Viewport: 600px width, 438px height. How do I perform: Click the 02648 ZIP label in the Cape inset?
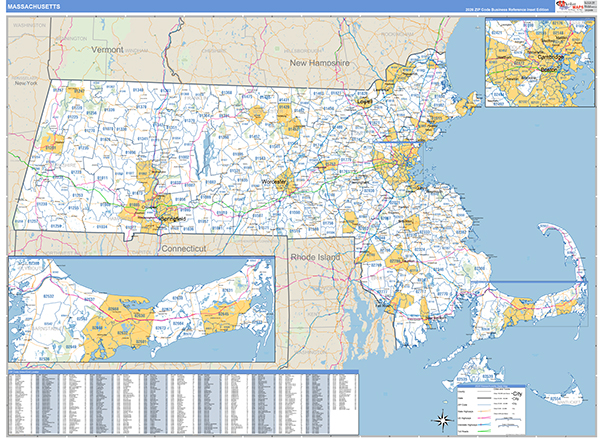(97, 328)
